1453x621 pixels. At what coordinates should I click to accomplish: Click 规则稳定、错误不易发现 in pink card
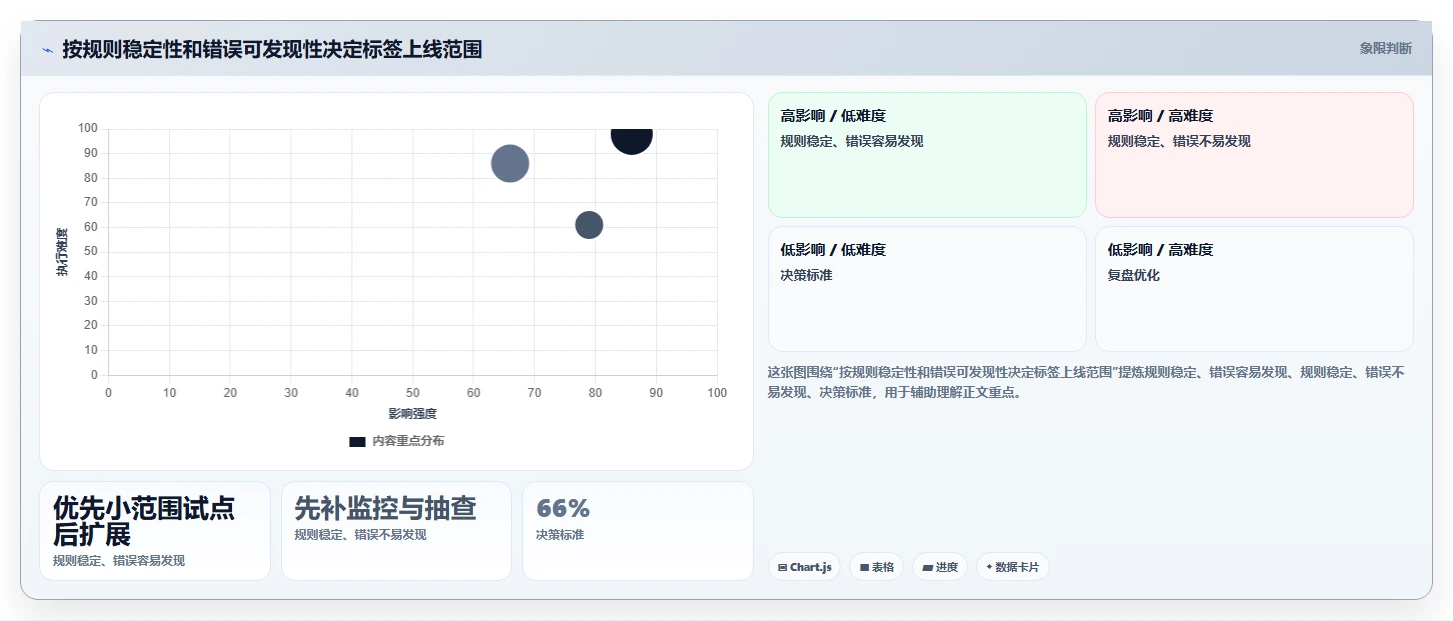tap(1179, 141)
